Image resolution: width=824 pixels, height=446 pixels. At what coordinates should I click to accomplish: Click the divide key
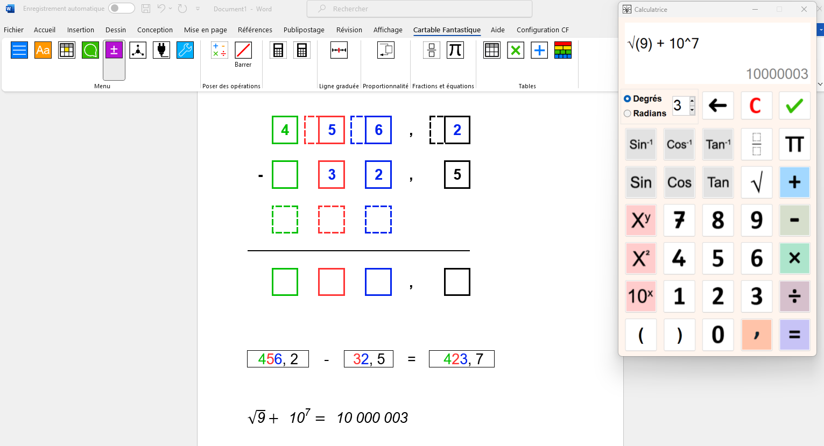[794, 296]
